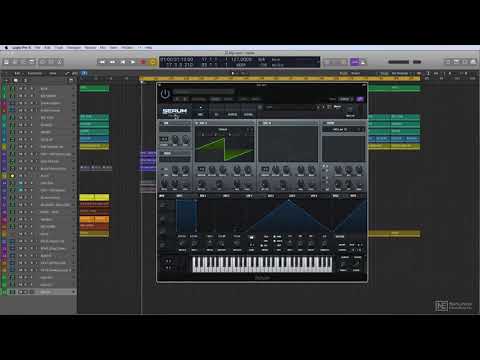Viewport: 480px width, 360px height.
Task: Click the Add Track plus button
Action: coord(6,80)
